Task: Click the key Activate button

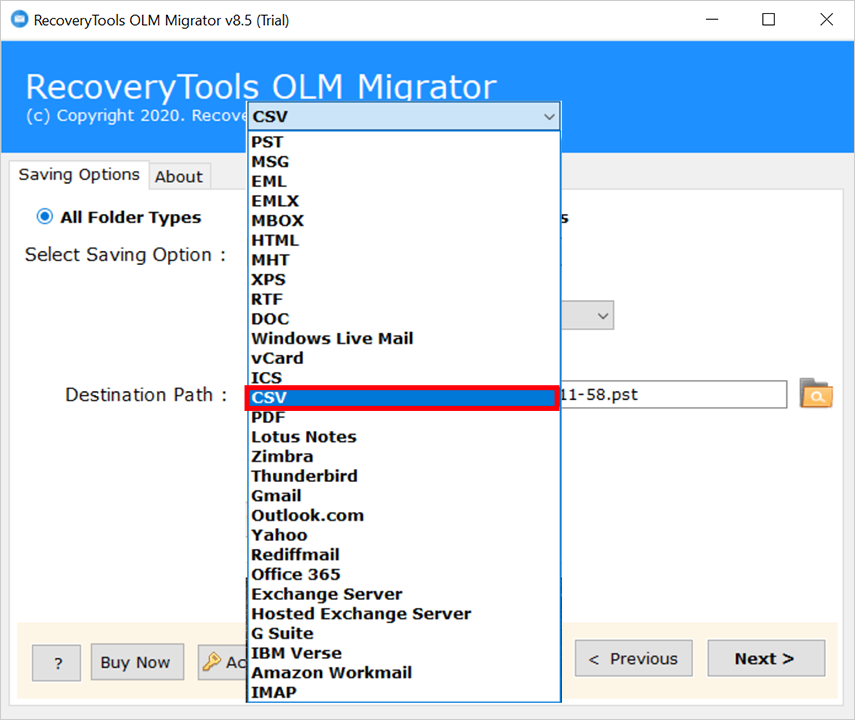Action: point(223,662)
